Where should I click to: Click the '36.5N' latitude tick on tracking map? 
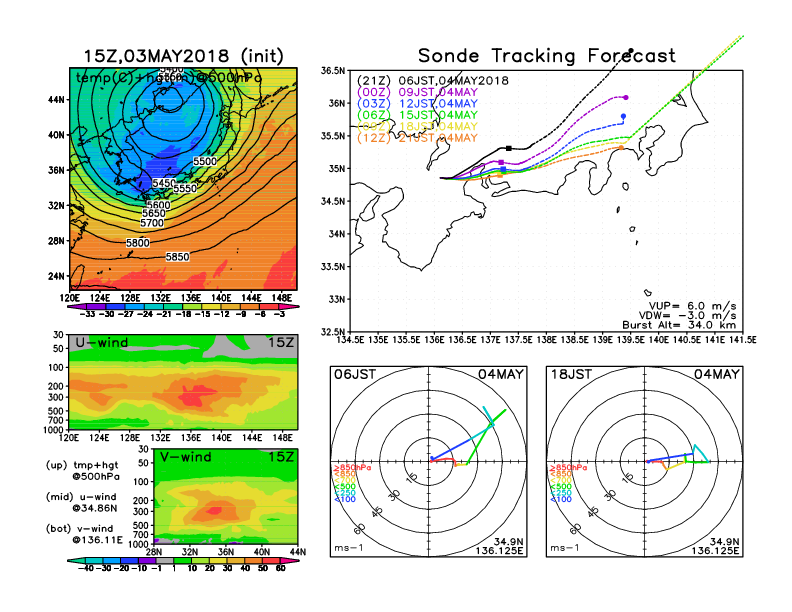coord(333,71)
